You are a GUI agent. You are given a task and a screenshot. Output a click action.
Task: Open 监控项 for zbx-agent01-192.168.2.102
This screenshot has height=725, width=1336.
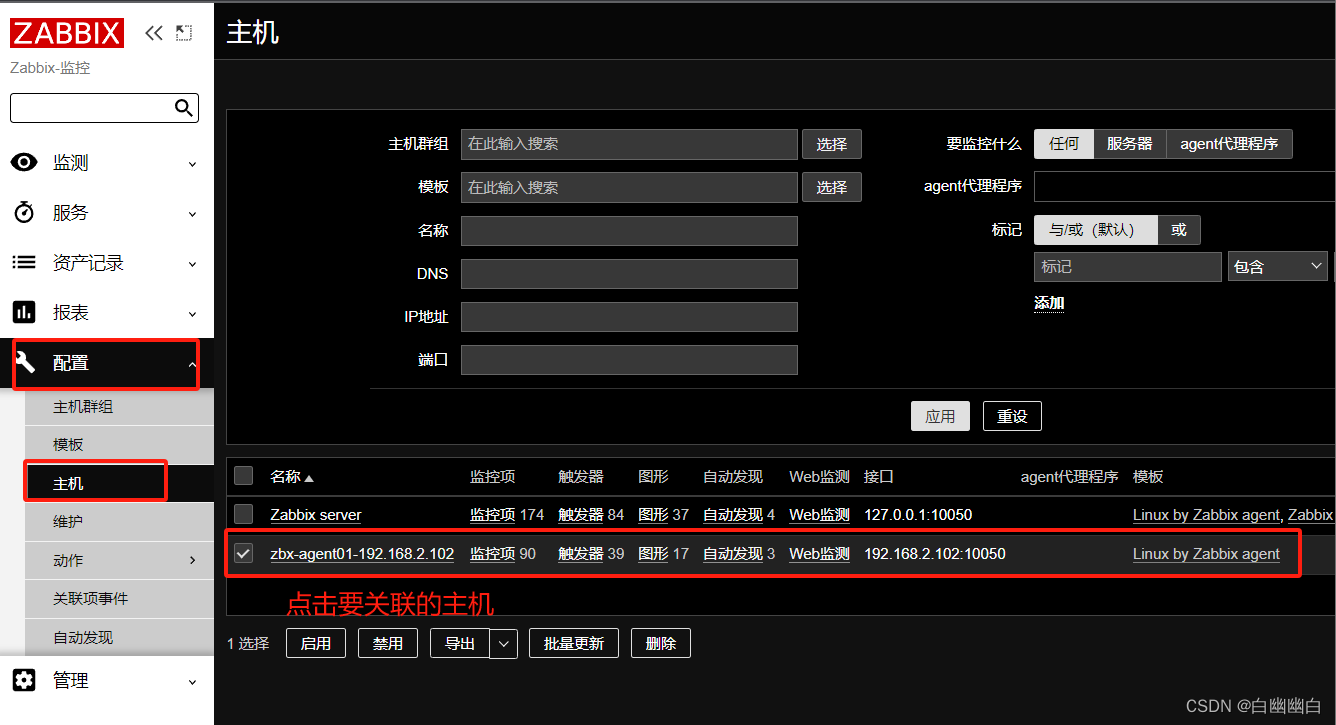point(492,554)
